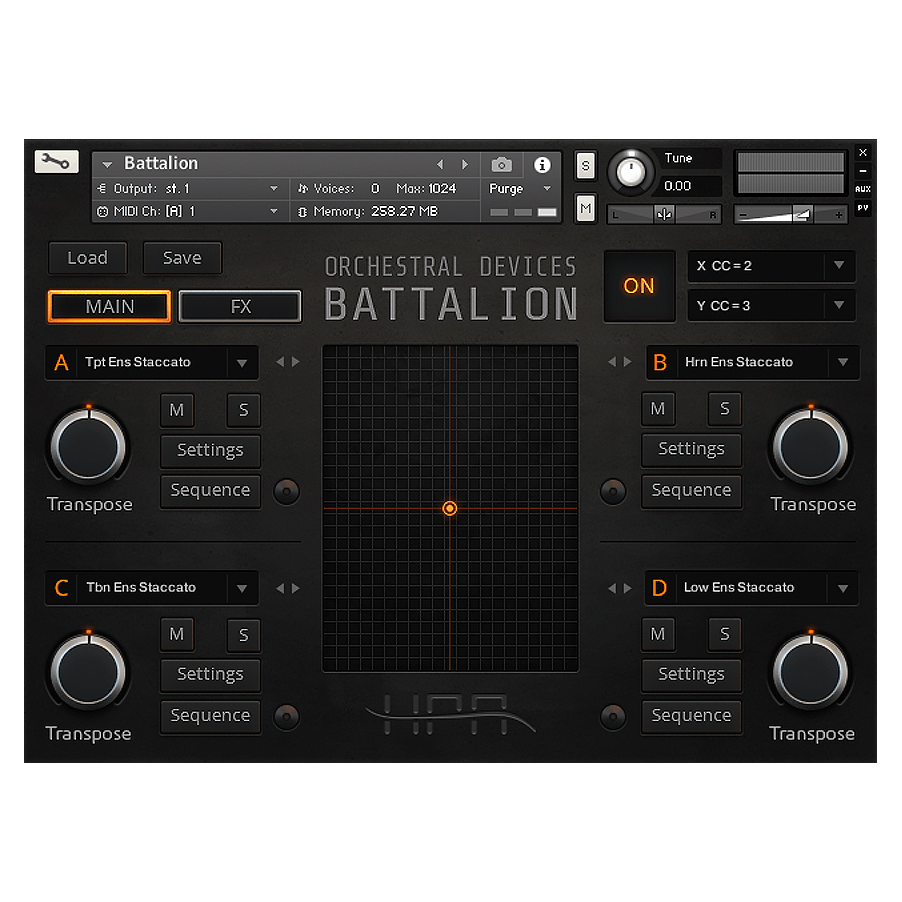902x902 pixels.
Task: Click the Load button
Action: coord(87,257)
